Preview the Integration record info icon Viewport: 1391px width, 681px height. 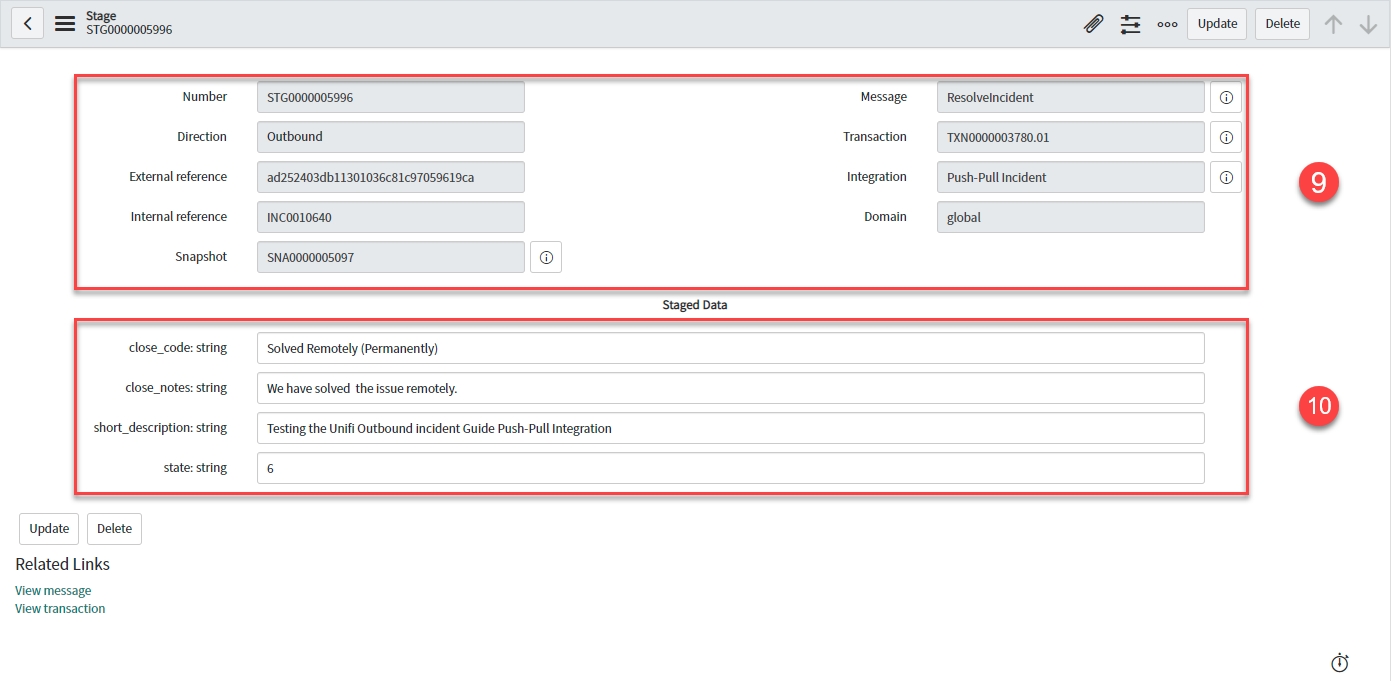pyautogui.click(x=1226, y=177)
